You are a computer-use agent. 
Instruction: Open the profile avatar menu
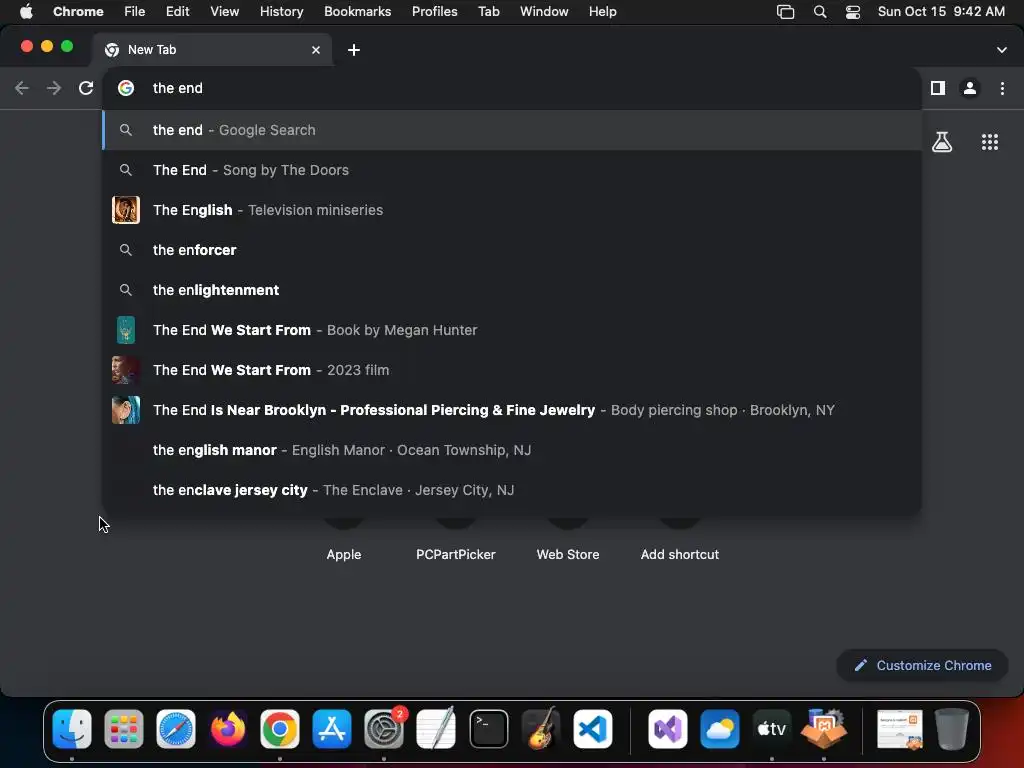(x=970, y=88)
